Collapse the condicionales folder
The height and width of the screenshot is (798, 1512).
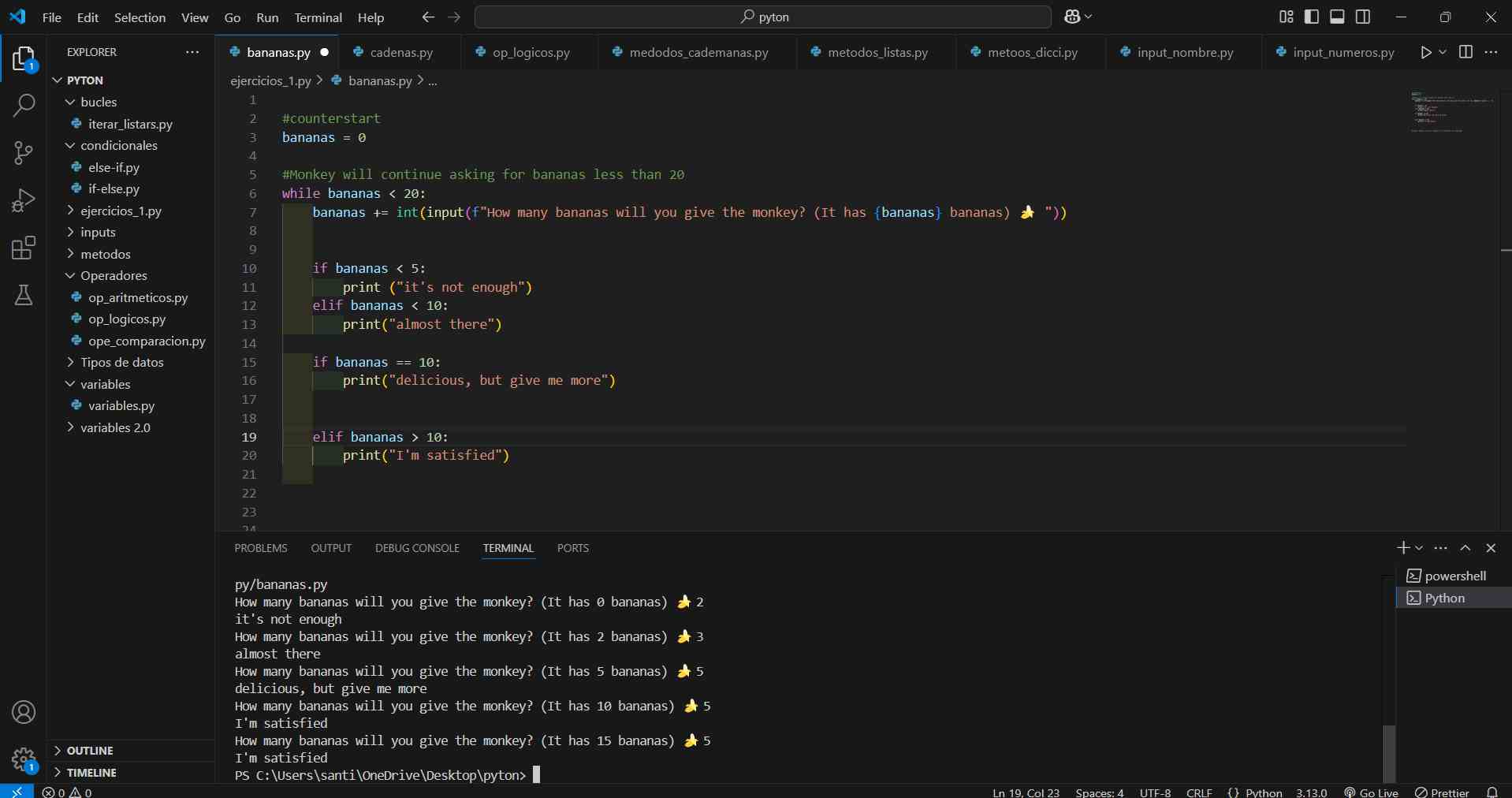(131, 145)
